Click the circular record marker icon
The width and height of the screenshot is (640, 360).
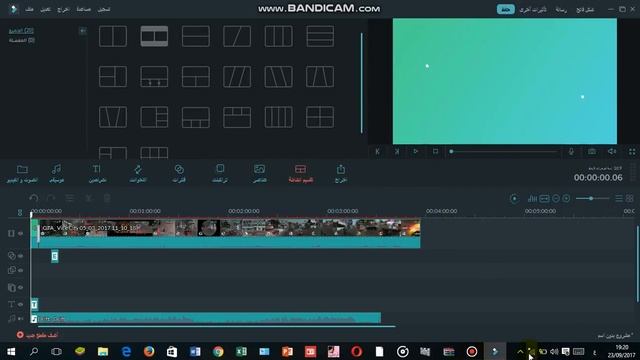[x=514, y=198]
